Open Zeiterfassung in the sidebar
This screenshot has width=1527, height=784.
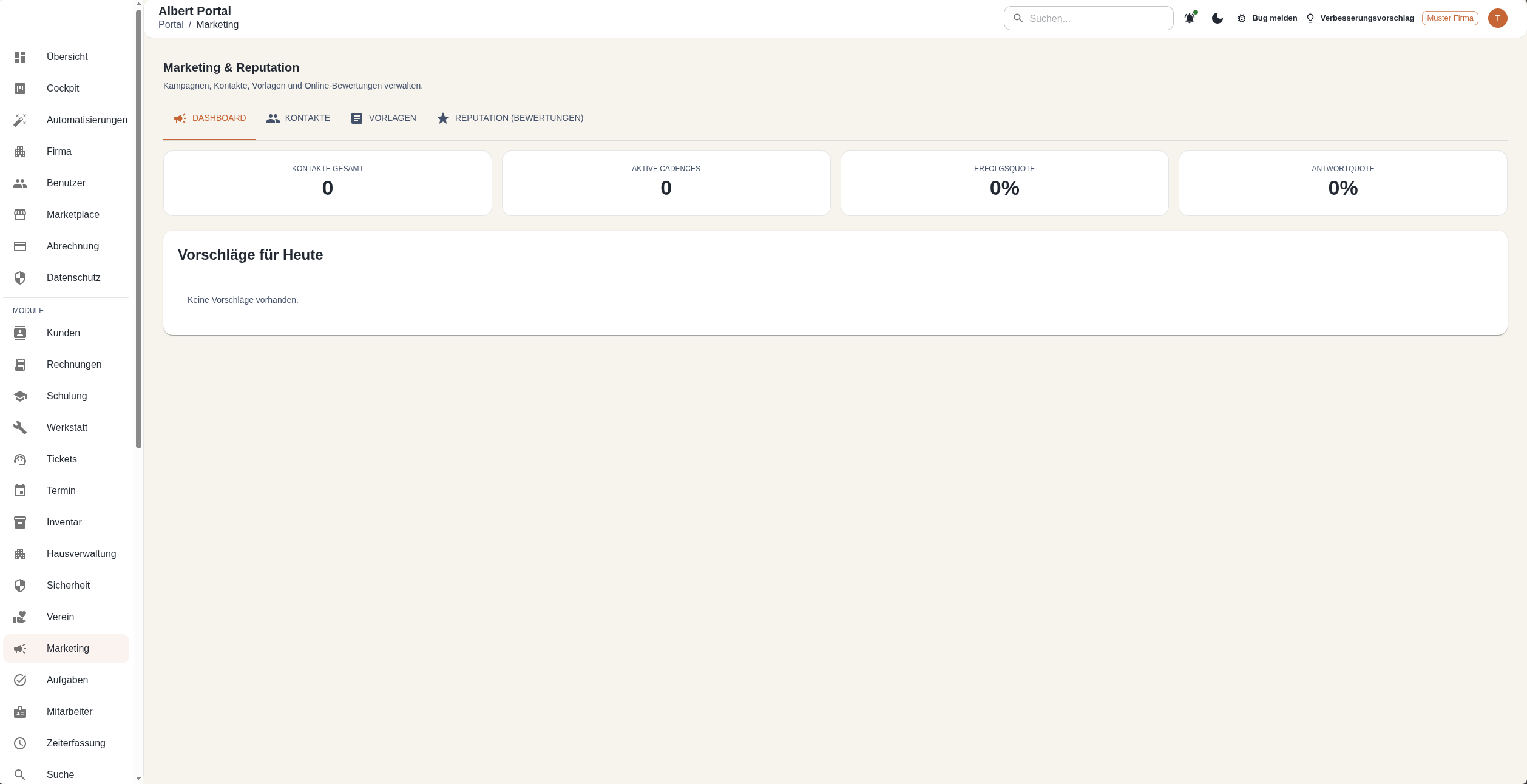pyautogui.click(x=66, y=743)
